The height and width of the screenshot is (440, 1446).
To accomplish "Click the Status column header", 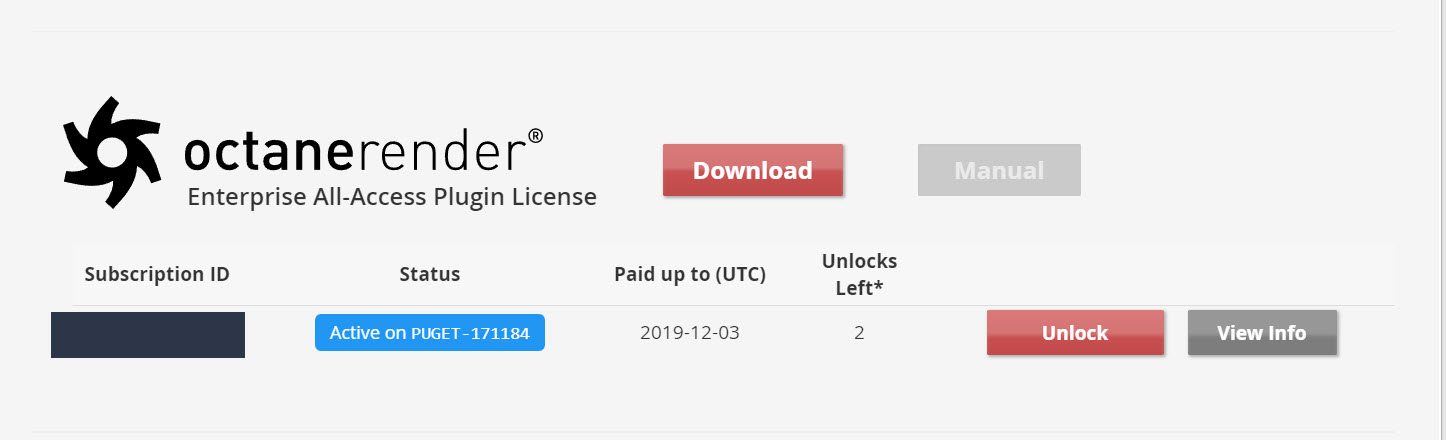I will point(429,274).
